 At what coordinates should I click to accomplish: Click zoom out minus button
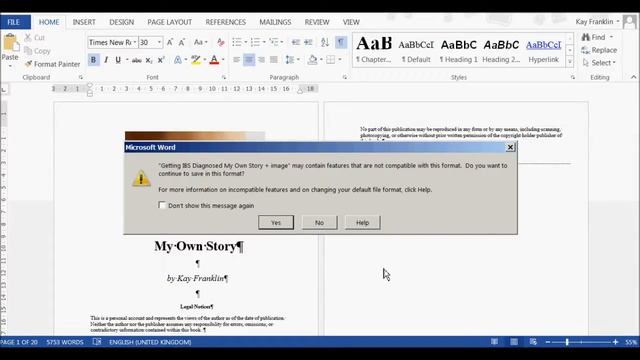coord(548,342)
